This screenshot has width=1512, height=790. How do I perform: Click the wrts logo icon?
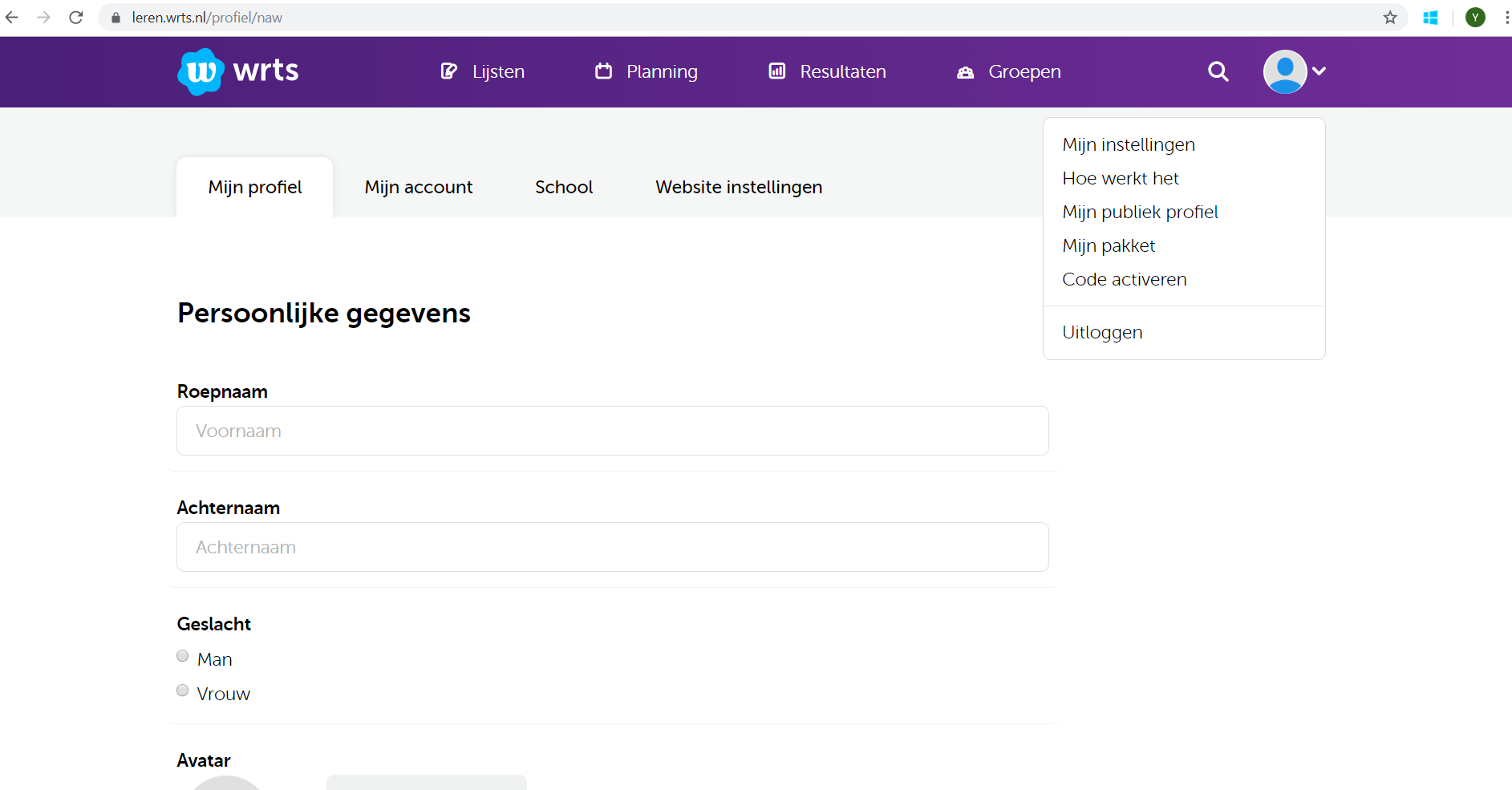[x=201, y=72]
